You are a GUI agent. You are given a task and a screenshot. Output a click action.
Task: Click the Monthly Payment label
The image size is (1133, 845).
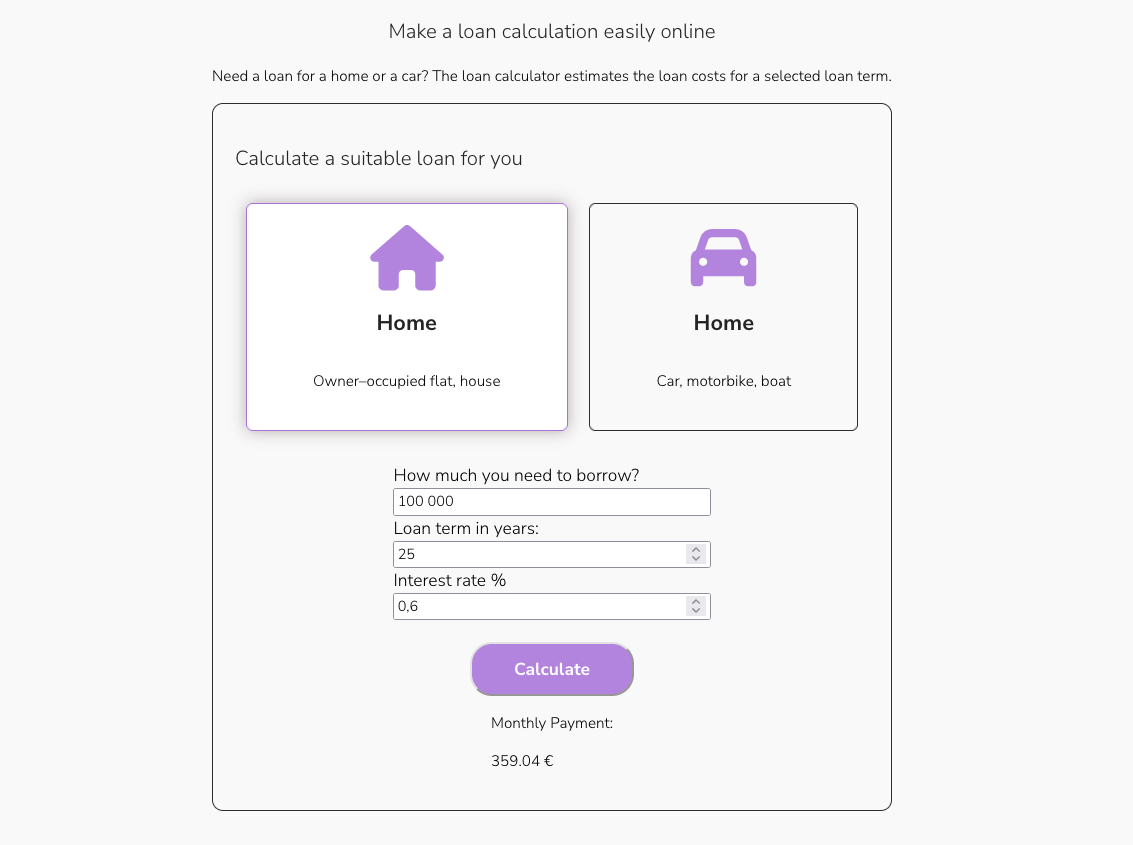coord(551,722)
